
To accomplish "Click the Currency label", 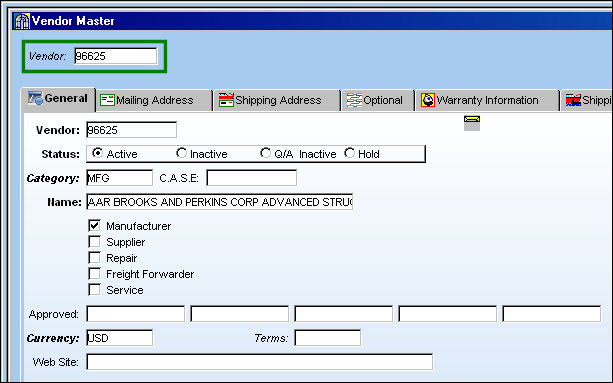I will [53, 338].
